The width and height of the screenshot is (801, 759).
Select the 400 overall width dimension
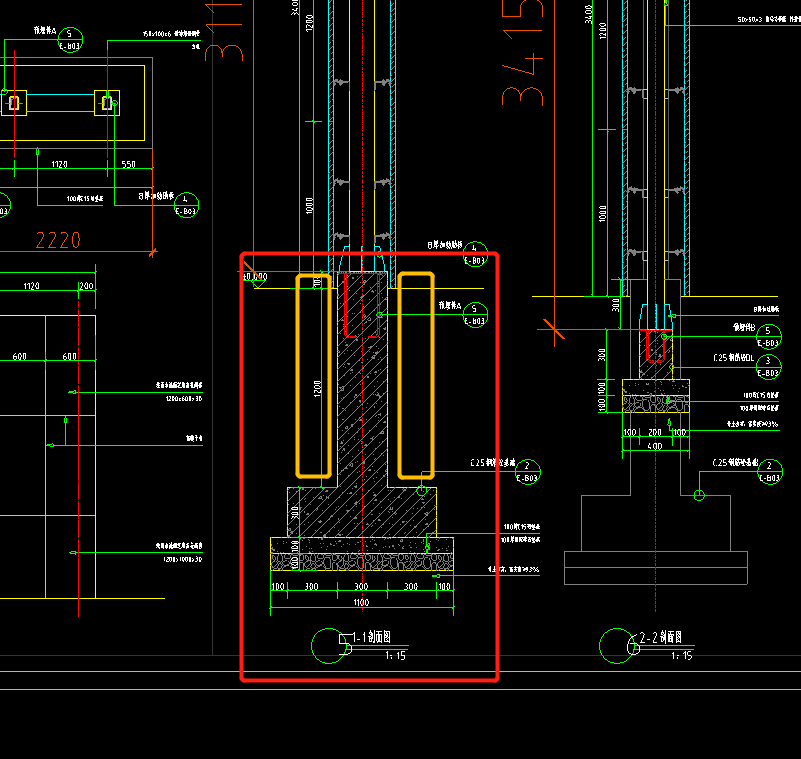655,446
